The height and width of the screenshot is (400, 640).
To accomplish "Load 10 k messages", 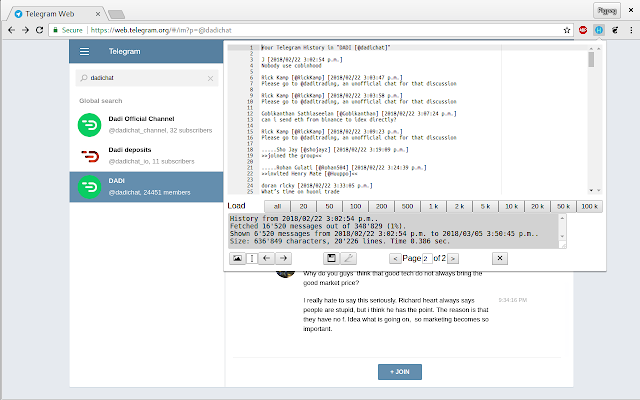I will pyautogui.click(x=511, y=206).
